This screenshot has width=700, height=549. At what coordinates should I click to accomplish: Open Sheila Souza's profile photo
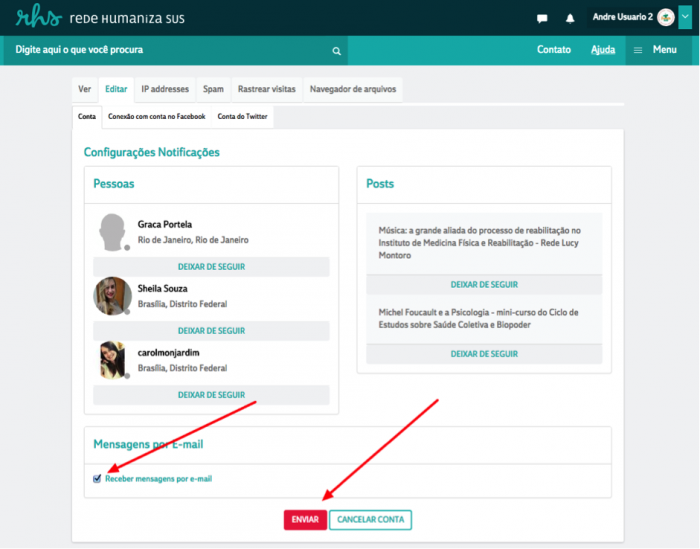113,296
